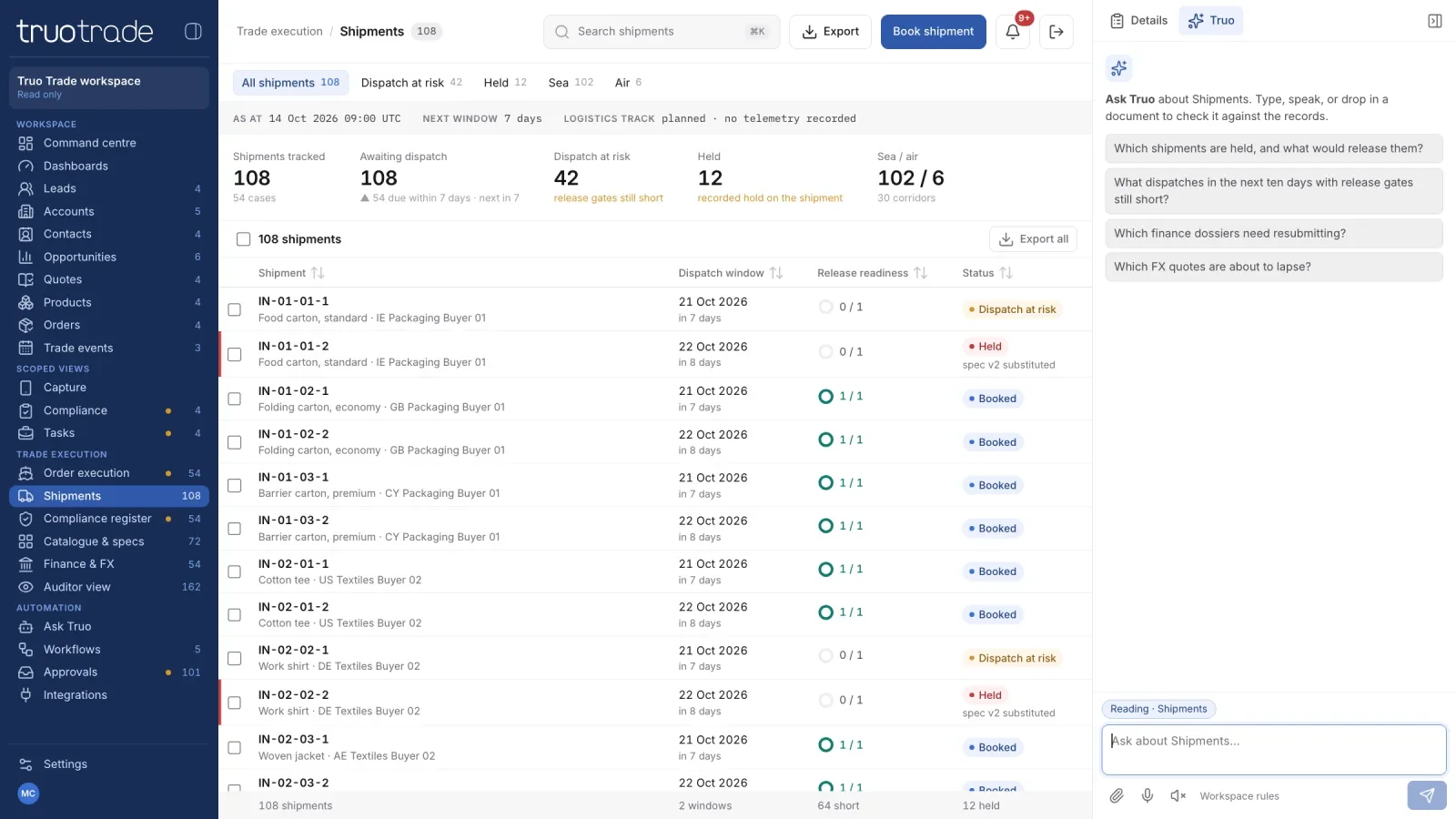Open Auditor view

(x=109, y=587)
